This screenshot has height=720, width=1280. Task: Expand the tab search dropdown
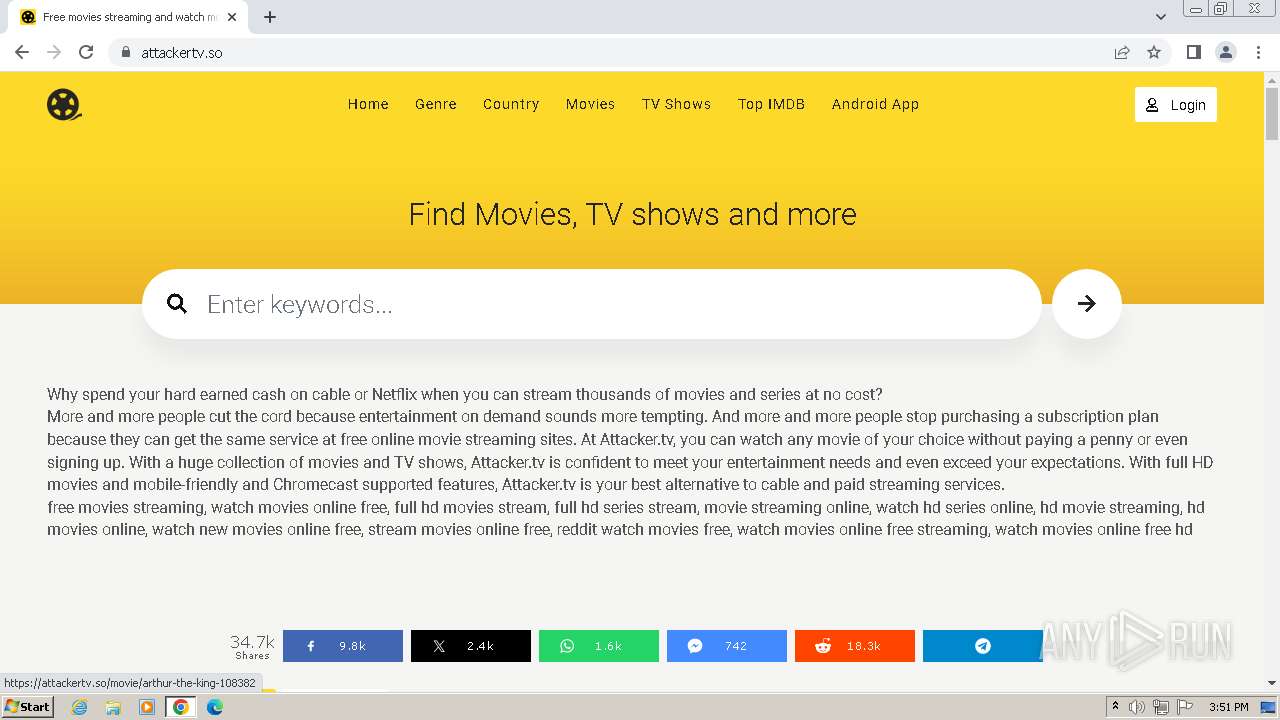point(1160,17)
